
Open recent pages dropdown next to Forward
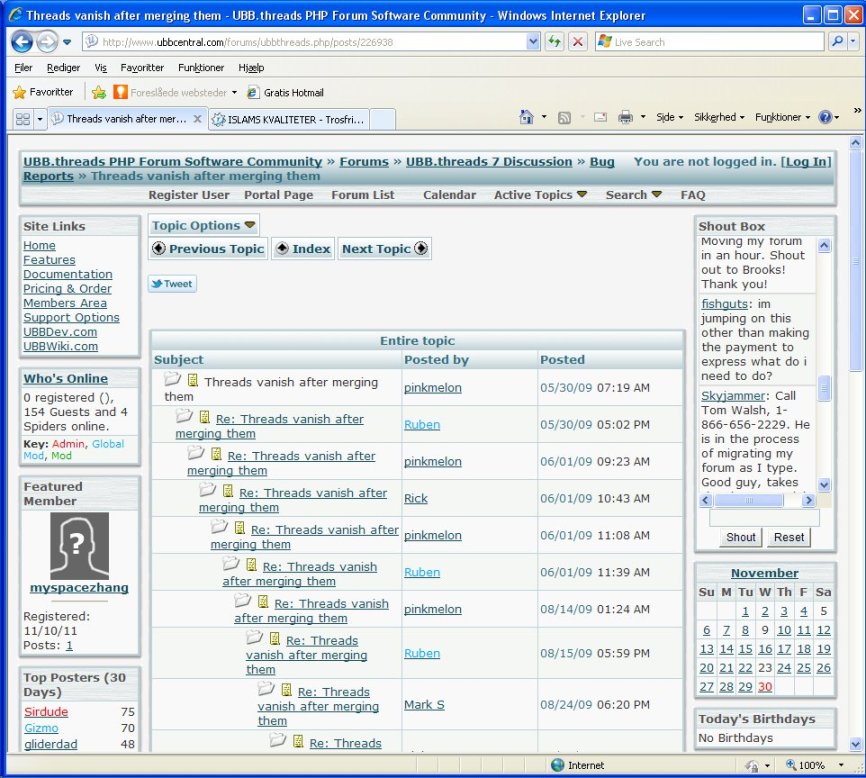tap(67, 42)
